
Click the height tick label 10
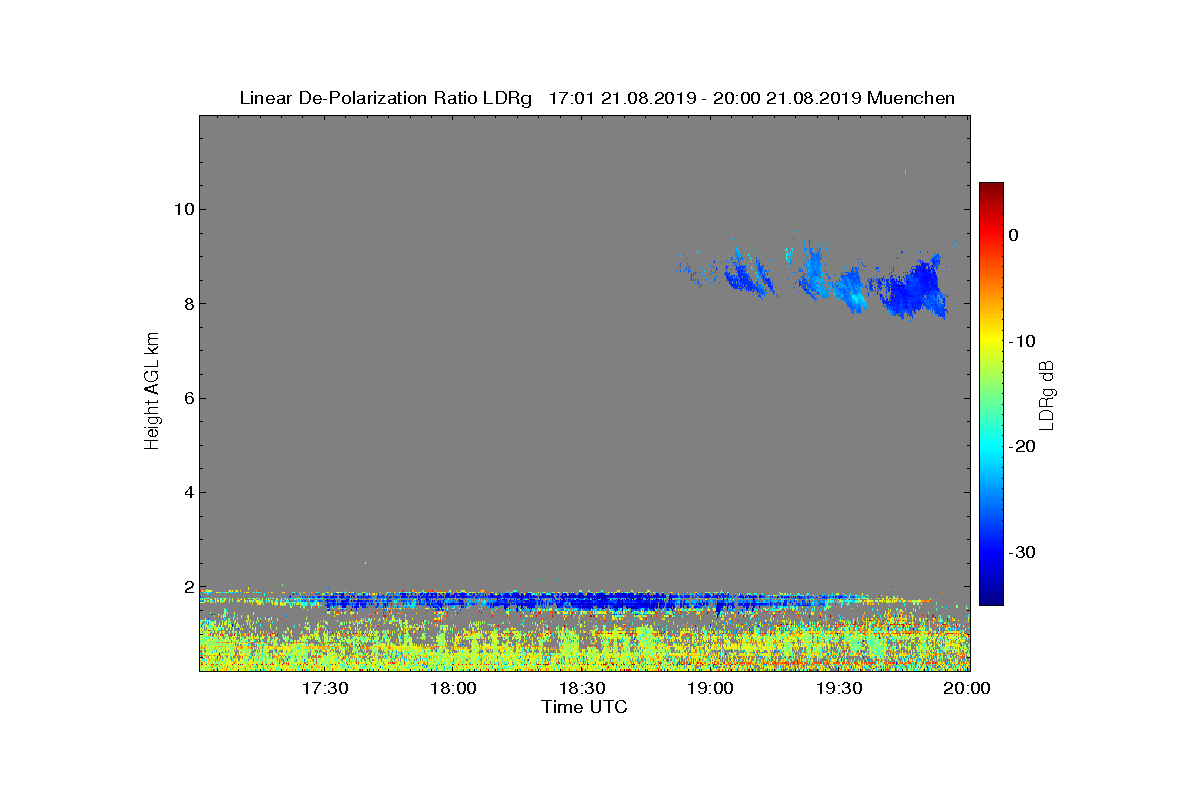coord(182,209)
